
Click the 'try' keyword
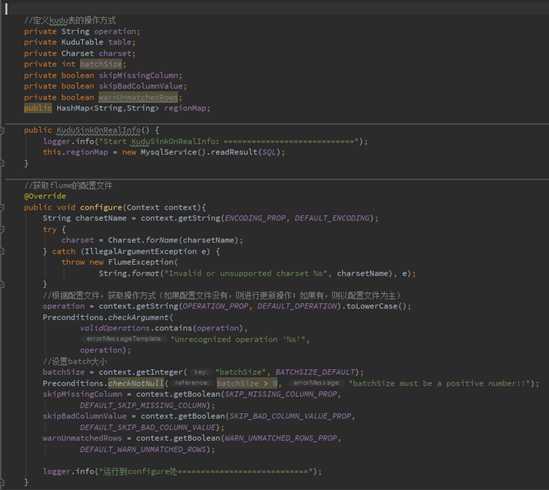pos(50,230)
